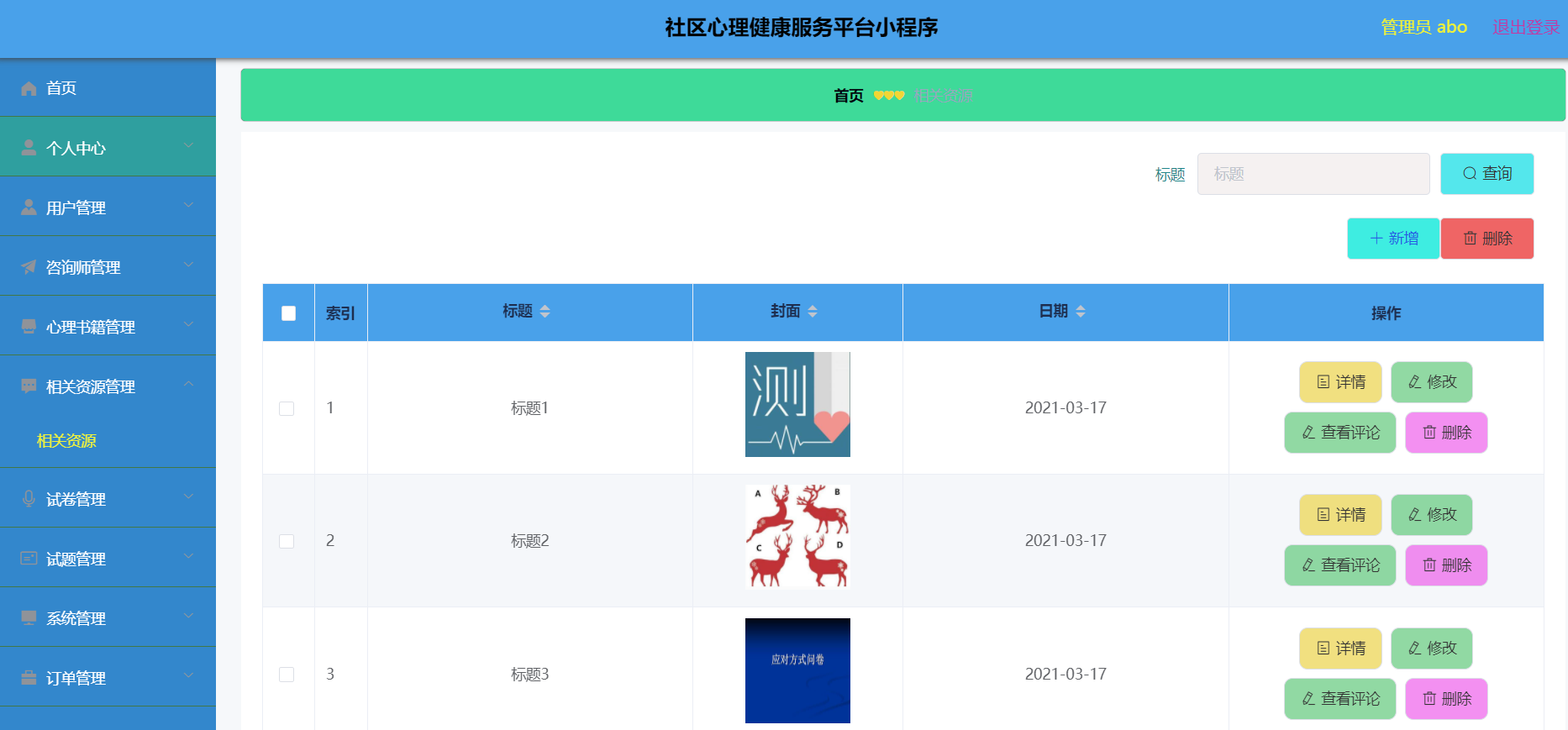This screenshot has width=1568, height=730.
Task: Click the microphone icon beside 试卷管理
Action: click(29, 498)
